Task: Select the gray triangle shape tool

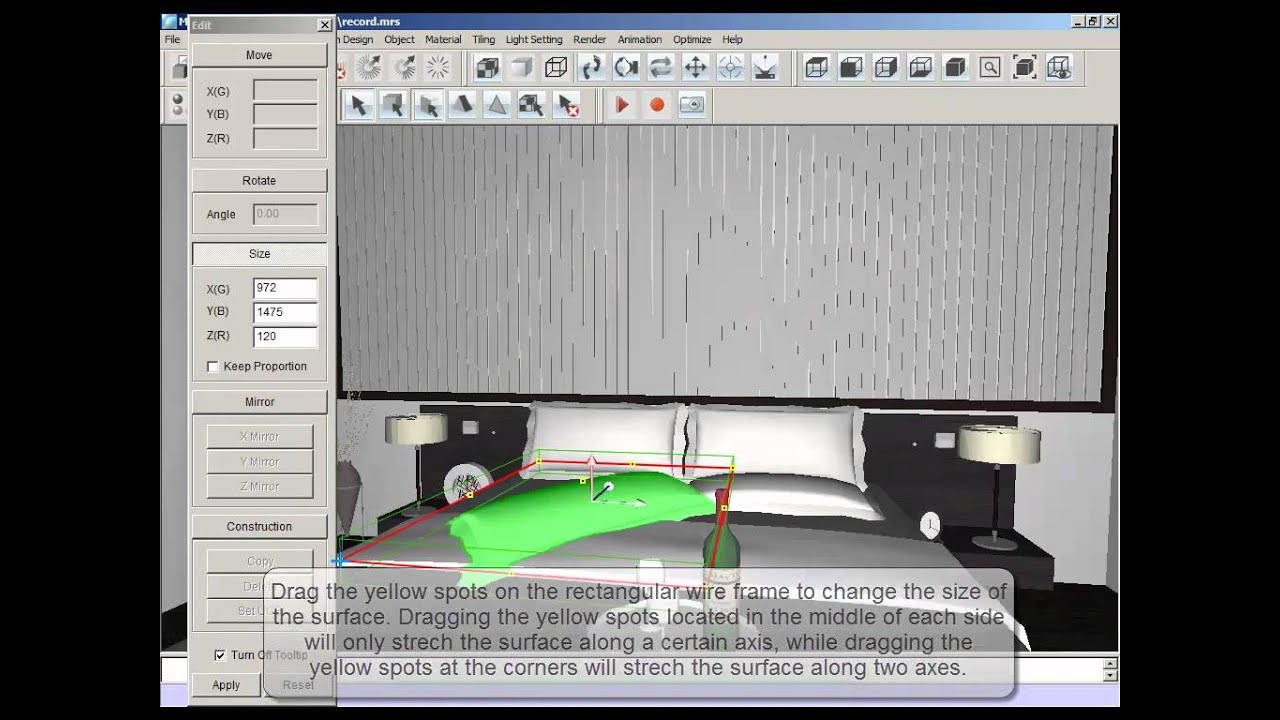Action: coord(497,104)
